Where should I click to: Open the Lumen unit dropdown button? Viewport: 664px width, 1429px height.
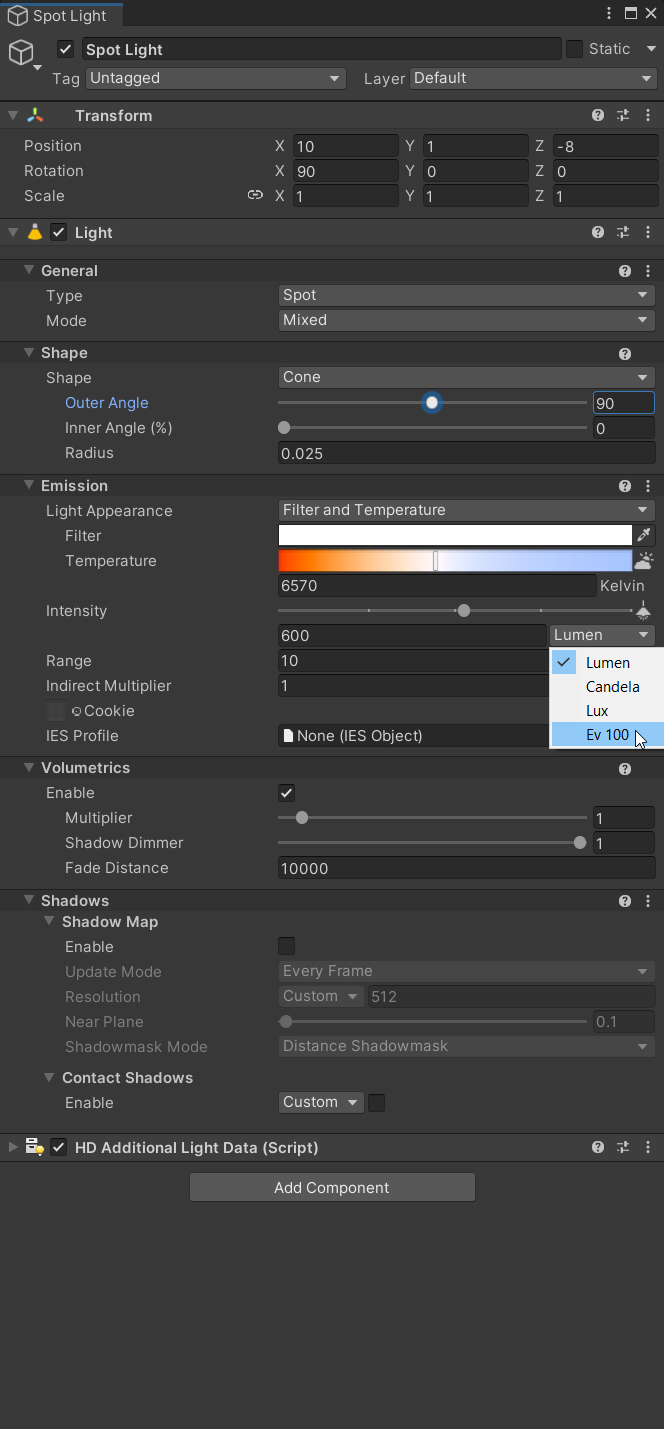click(602, 635)
